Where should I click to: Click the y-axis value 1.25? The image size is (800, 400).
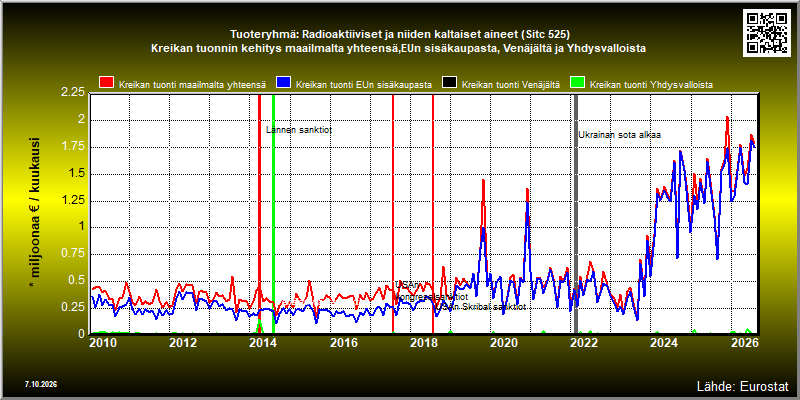click(73, 200)
